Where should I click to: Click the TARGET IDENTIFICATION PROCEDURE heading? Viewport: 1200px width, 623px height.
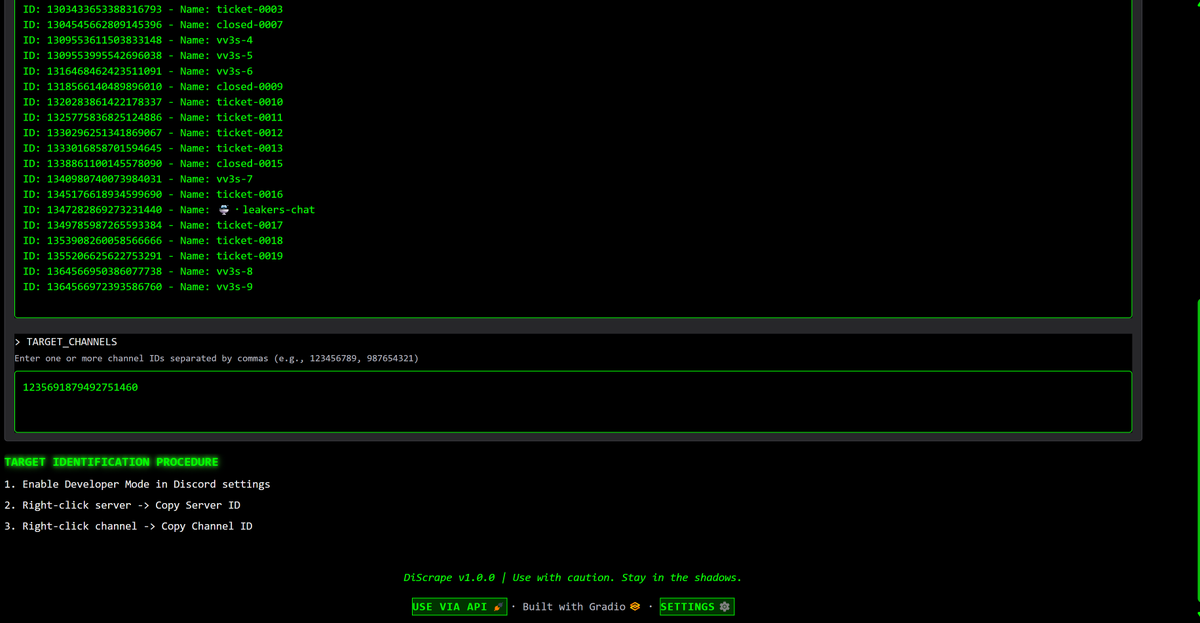(x=111, y=462)
